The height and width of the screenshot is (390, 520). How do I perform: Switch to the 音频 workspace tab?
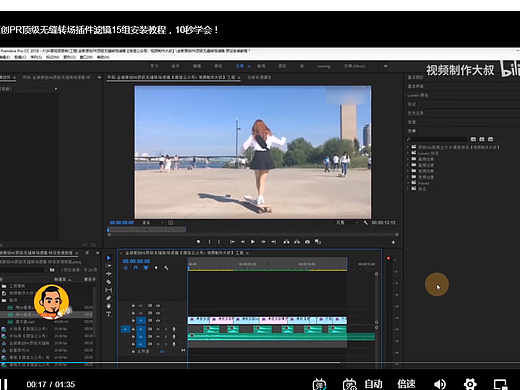point(261,66)
